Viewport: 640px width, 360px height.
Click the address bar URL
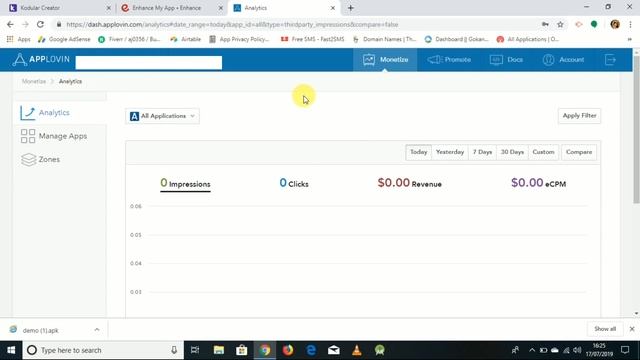click(232, 24)
